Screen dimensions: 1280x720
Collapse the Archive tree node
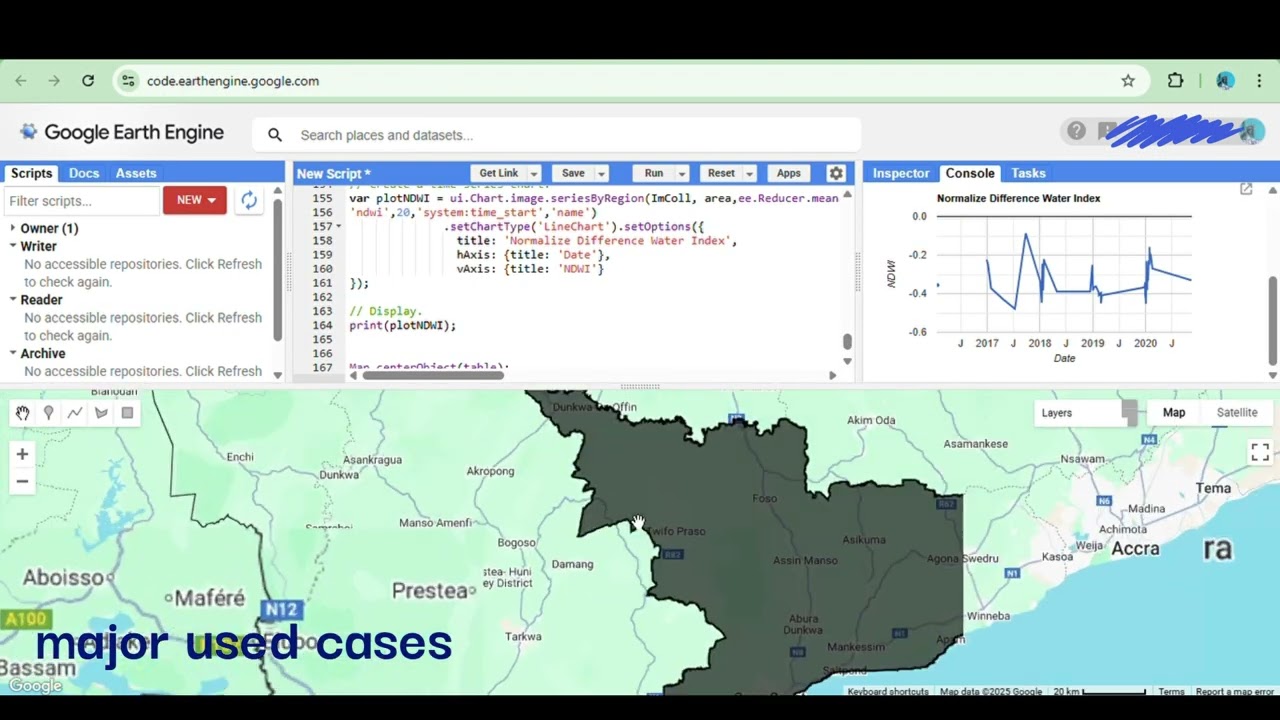[x=13, y=353]
